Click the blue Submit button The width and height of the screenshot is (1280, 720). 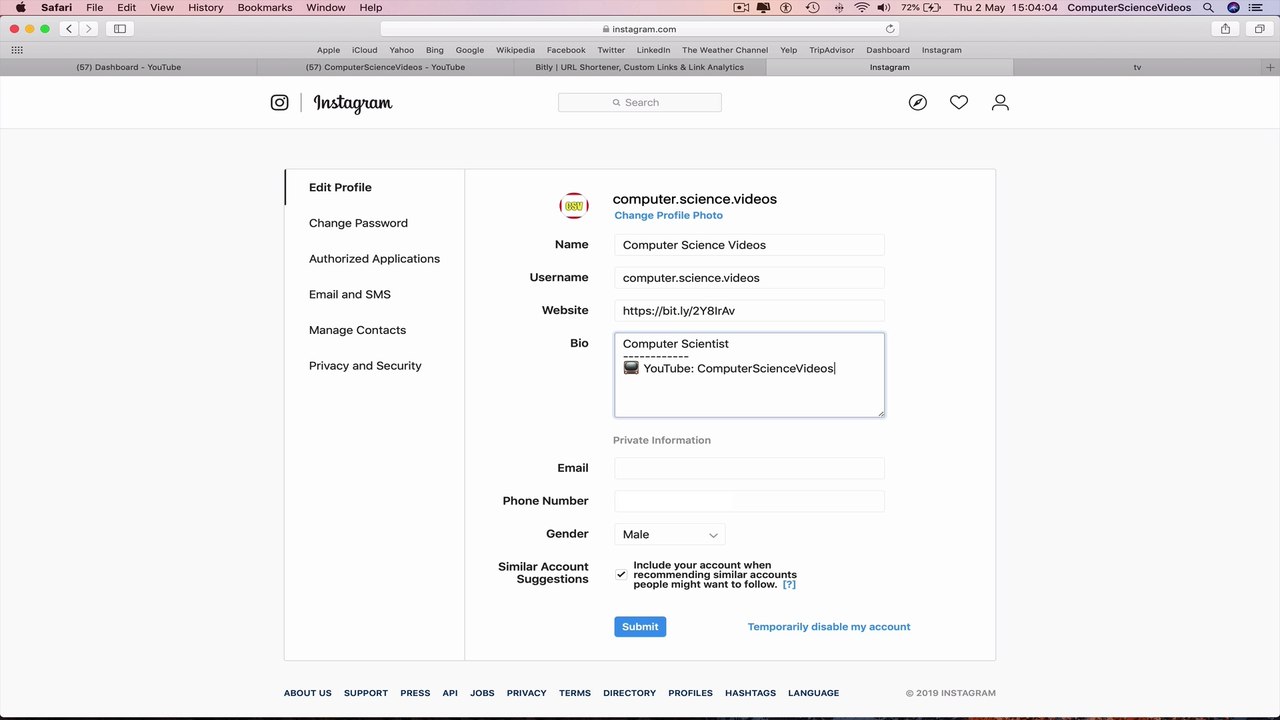pos(640,627)
